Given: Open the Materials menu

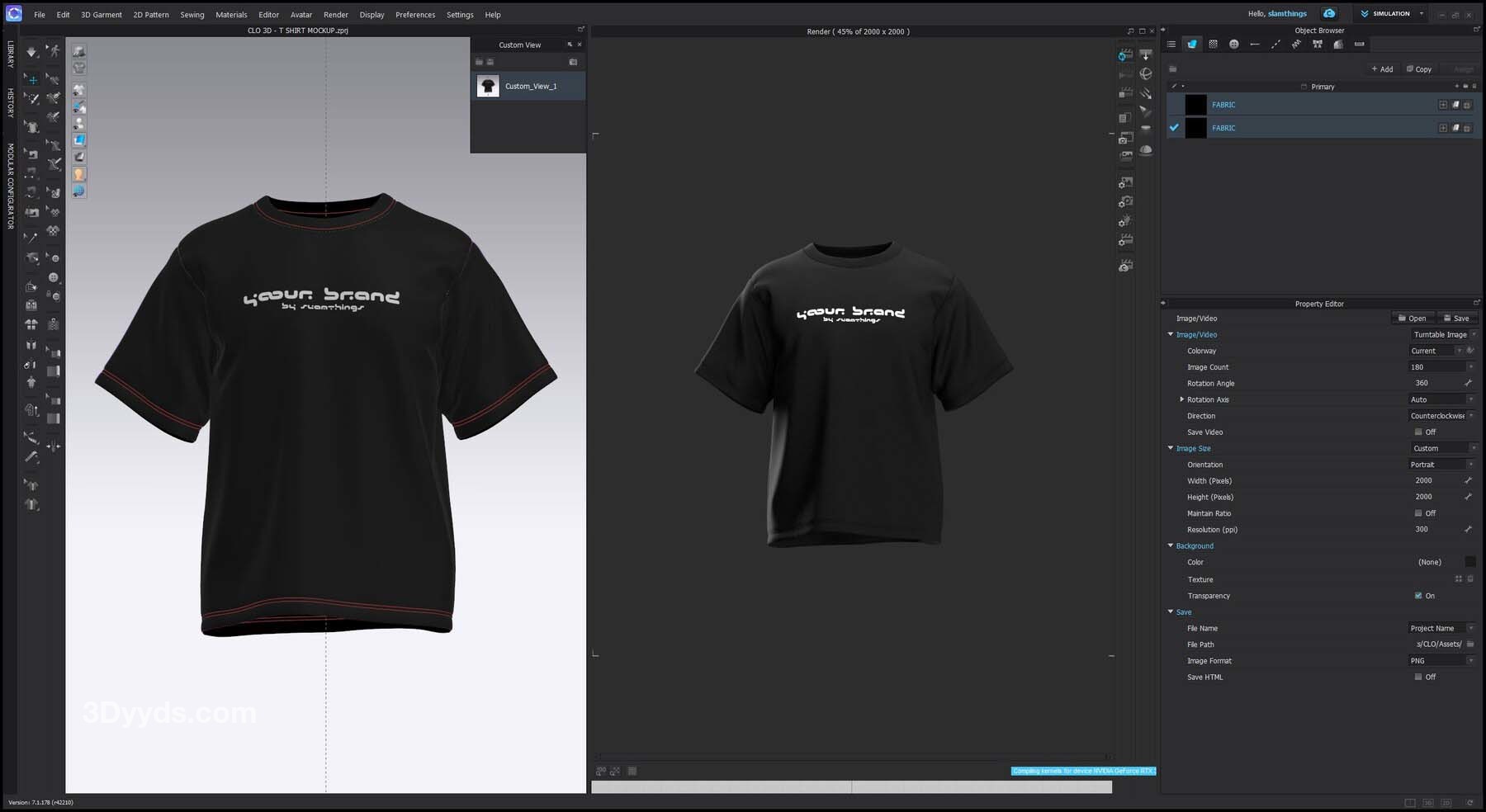Looking at the screenshot, I should coord(231,15).
